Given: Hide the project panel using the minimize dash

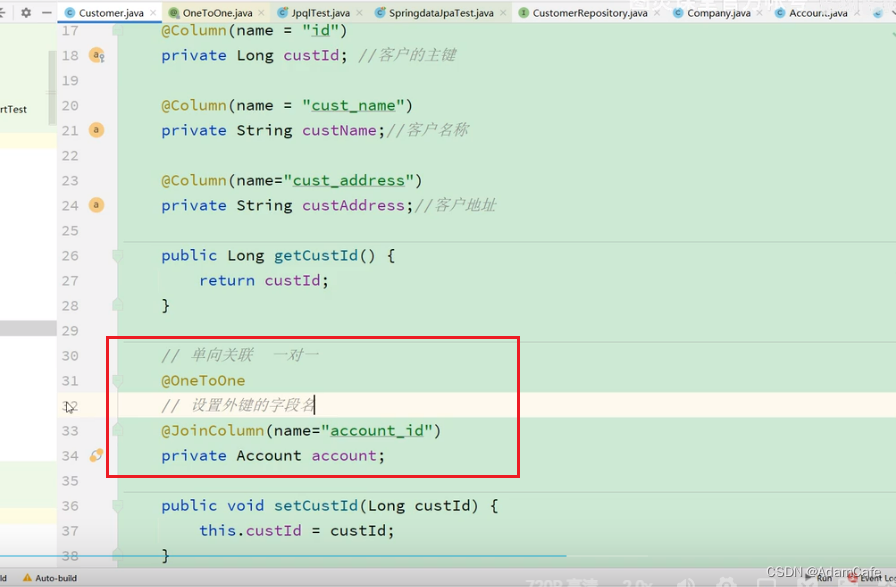Looking at the screenshot, I should point(47,12).
